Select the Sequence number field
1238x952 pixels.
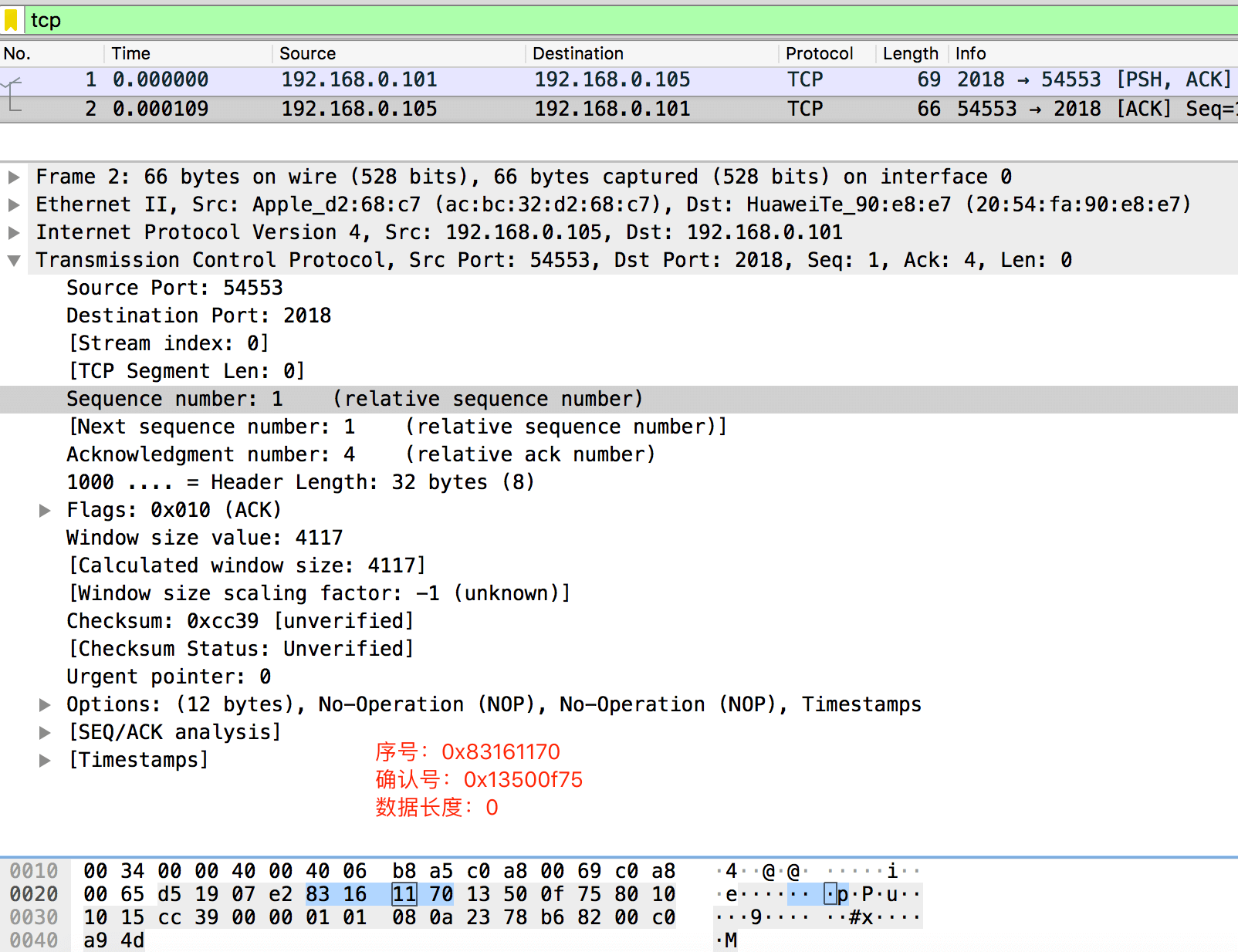(x=174, y=400)
